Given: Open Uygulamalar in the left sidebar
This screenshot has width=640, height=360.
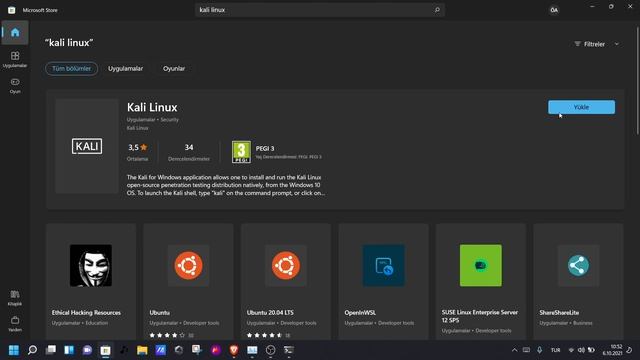Looking at the screenshot, I should click(x=15, y=59).
